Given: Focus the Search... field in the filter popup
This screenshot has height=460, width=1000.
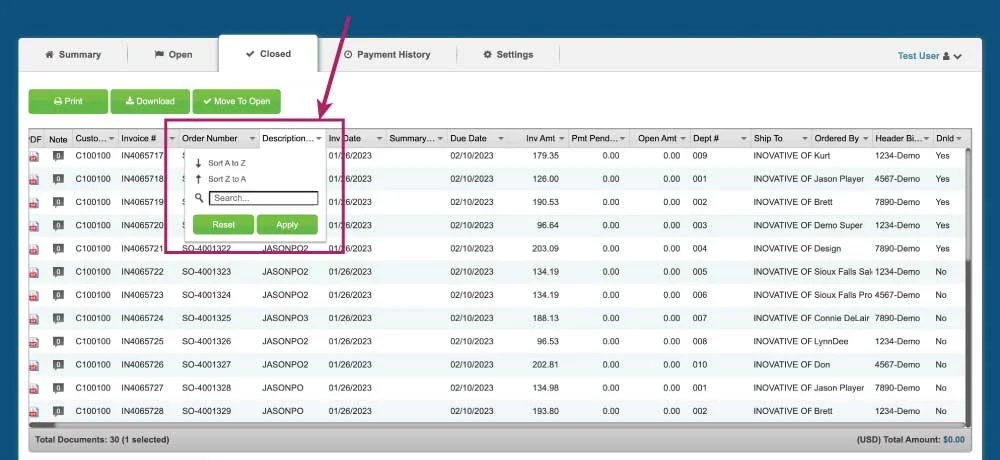Looking at the screenshot, I should coord(263,198).
